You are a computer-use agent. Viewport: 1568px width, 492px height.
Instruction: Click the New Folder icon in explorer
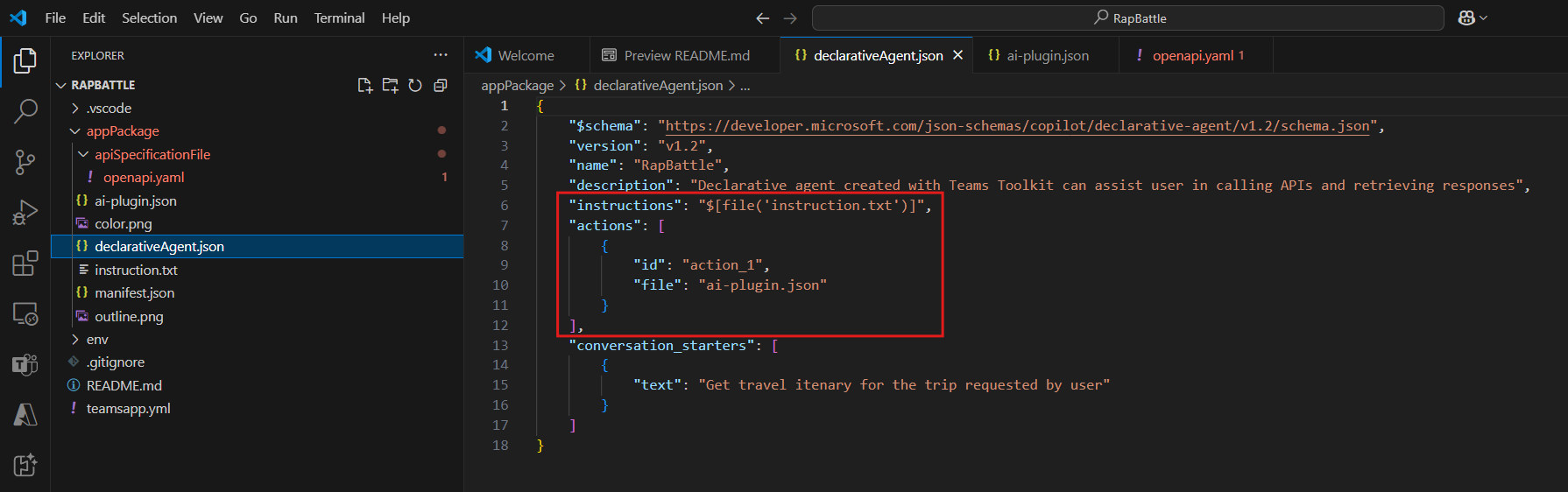coord(390,85)
